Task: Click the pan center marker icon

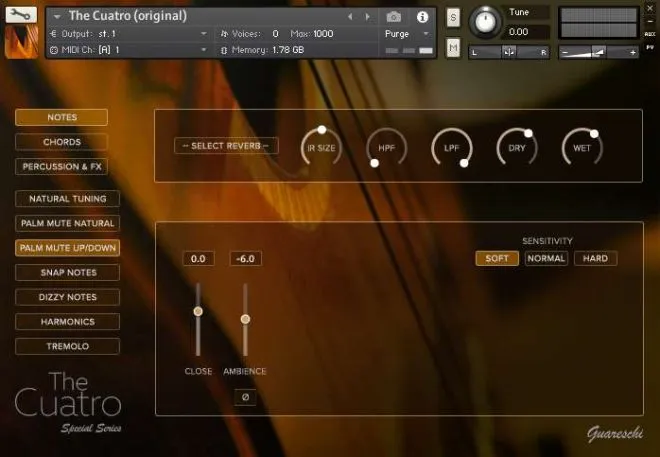Action: 509,52
